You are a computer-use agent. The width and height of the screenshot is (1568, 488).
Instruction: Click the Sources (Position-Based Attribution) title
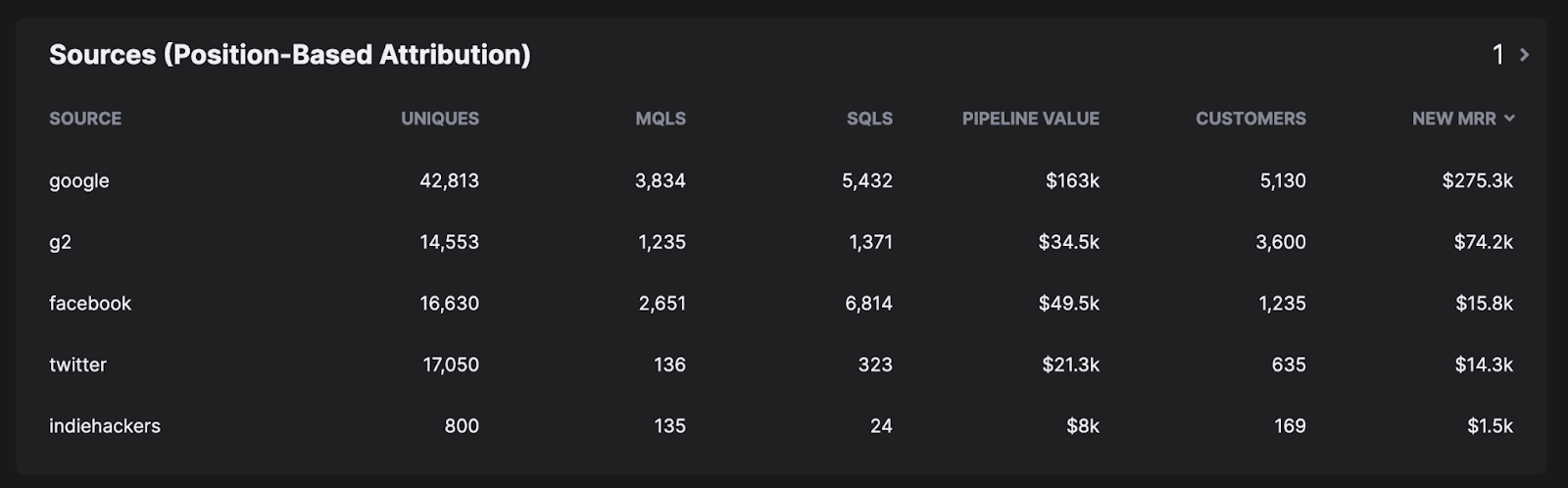290,55
